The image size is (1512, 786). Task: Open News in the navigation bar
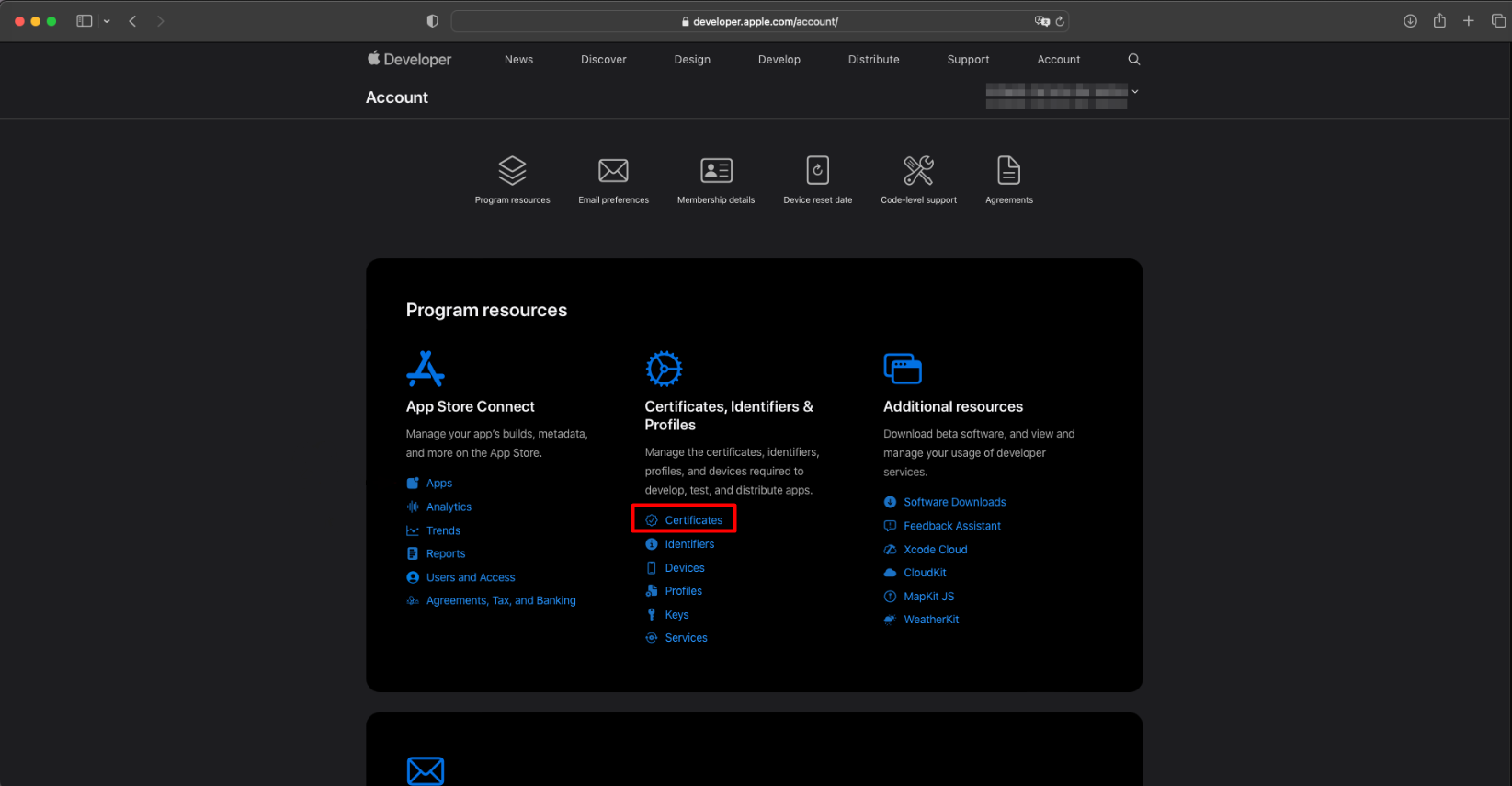(x=518, y=59)
